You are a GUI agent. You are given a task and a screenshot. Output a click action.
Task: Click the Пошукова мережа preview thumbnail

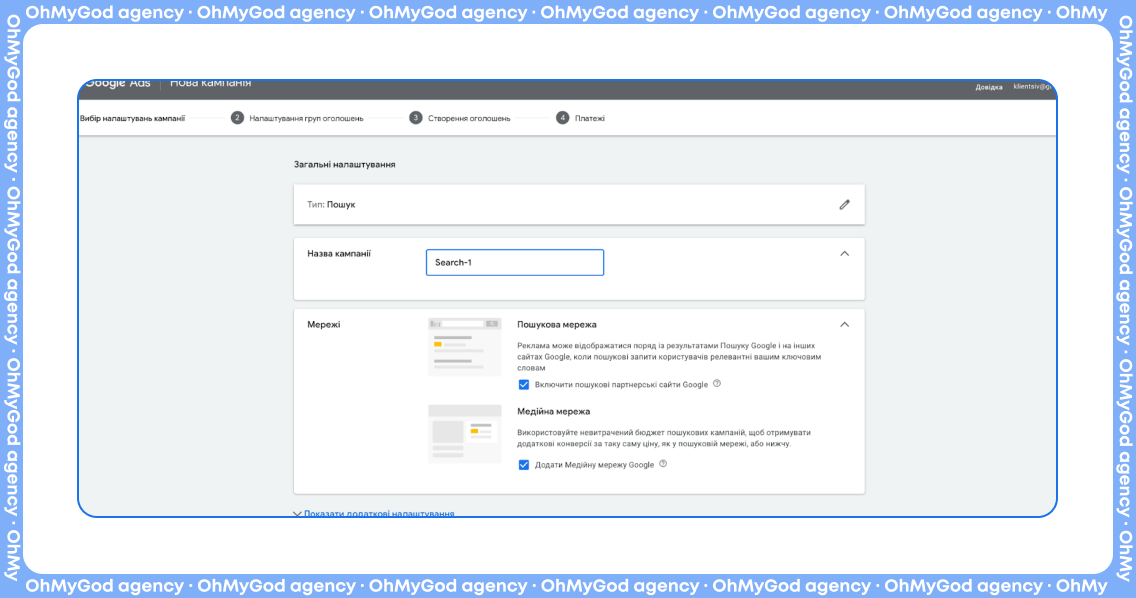[x=465, y=347]
